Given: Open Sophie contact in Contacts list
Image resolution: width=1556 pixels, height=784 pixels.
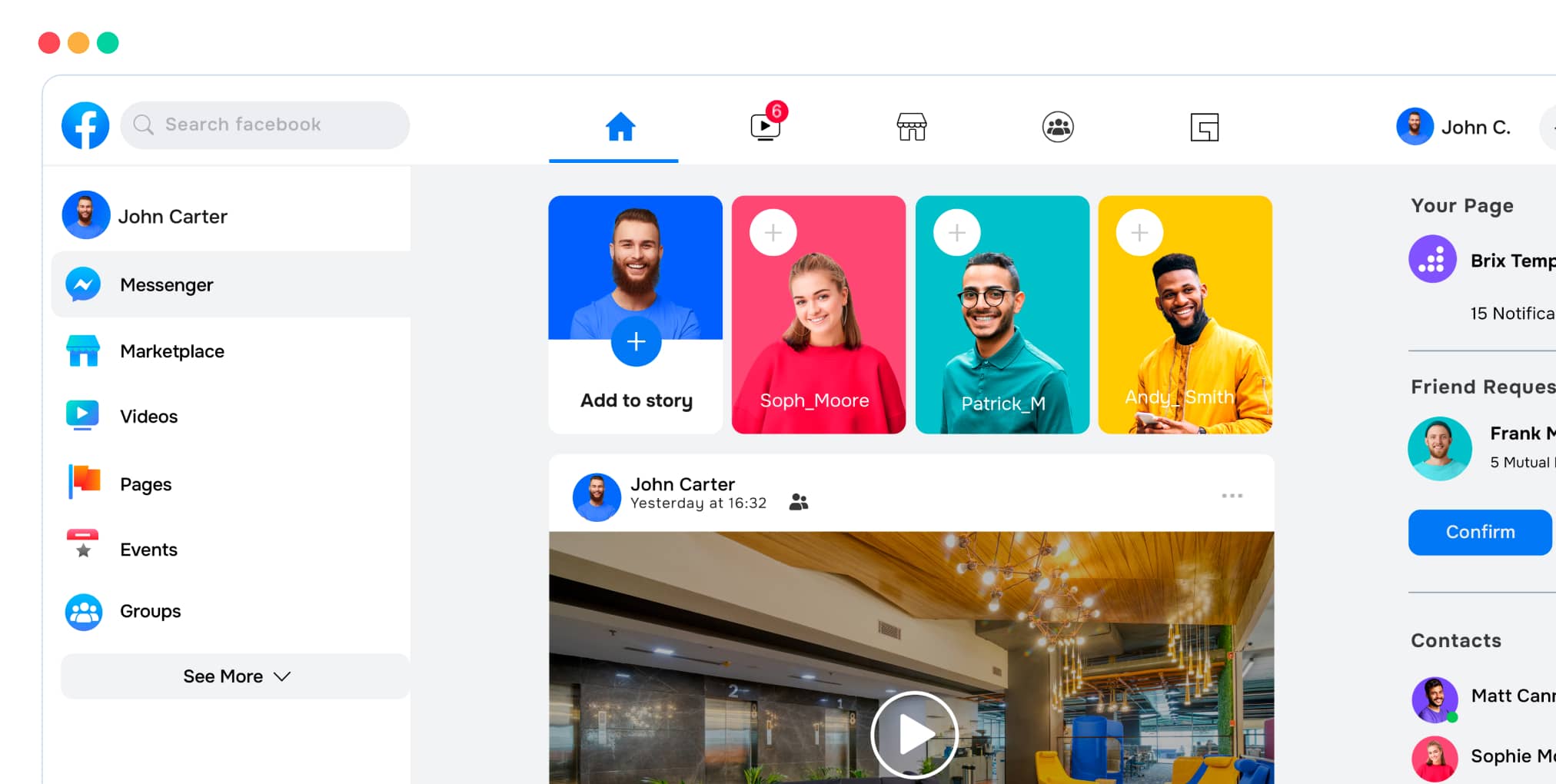Looking at the screenshot, I should 1512,756.
